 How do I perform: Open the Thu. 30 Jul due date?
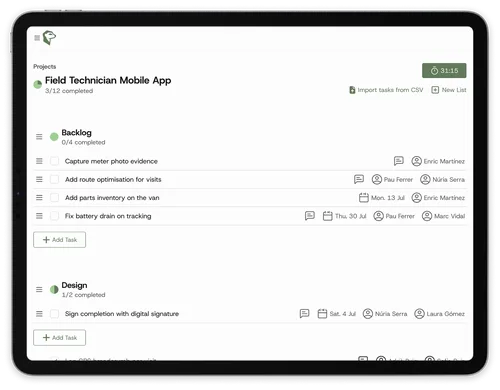pyautogui.click(x=345, y=216)
